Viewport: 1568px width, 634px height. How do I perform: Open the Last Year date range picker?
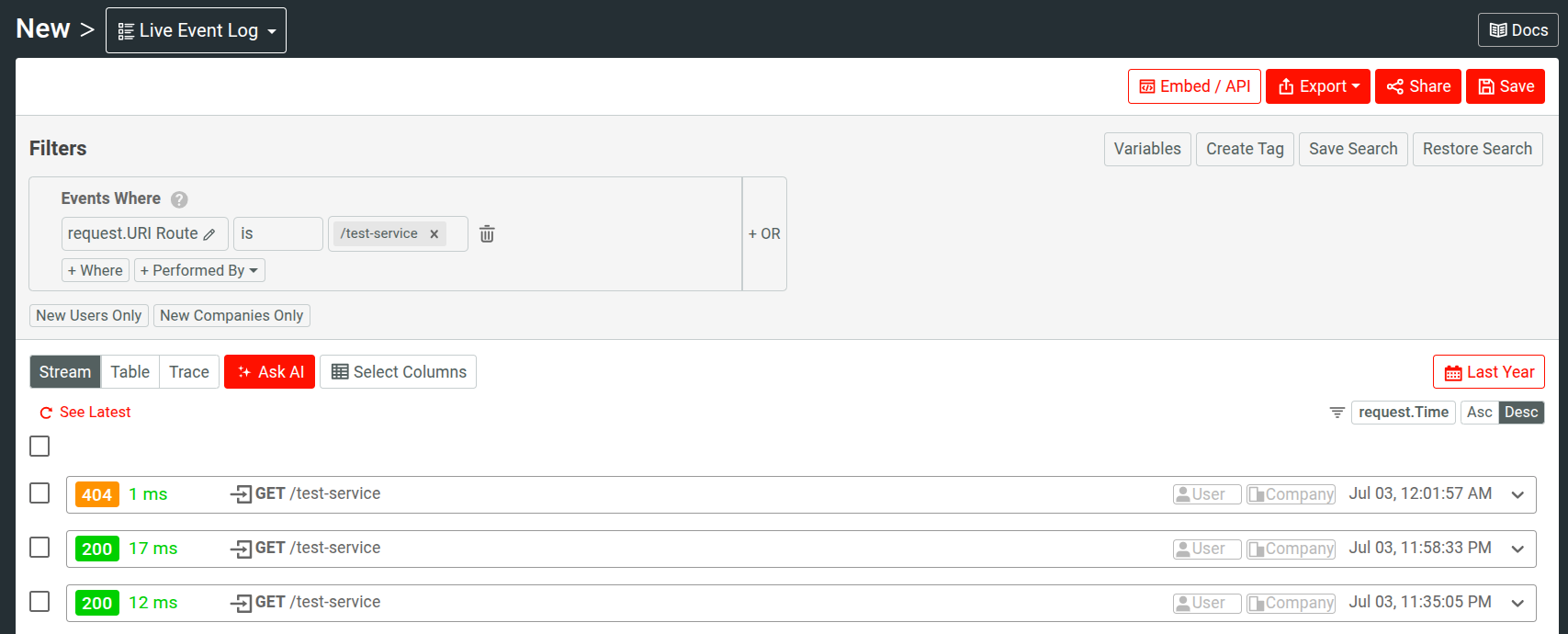1488,372
